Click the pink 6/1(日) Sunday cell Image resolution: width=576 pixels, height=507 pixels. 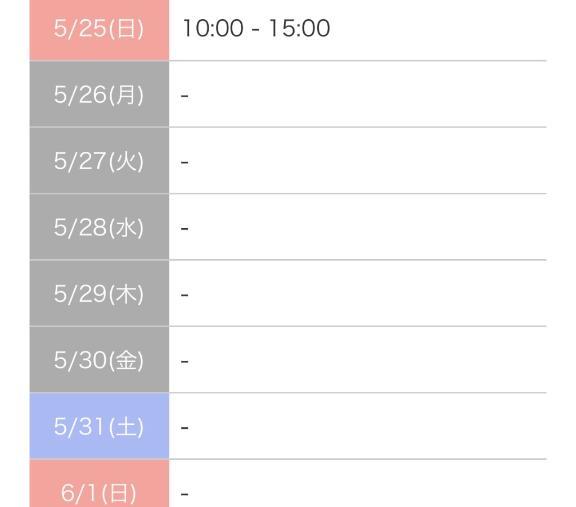[99, 484]
